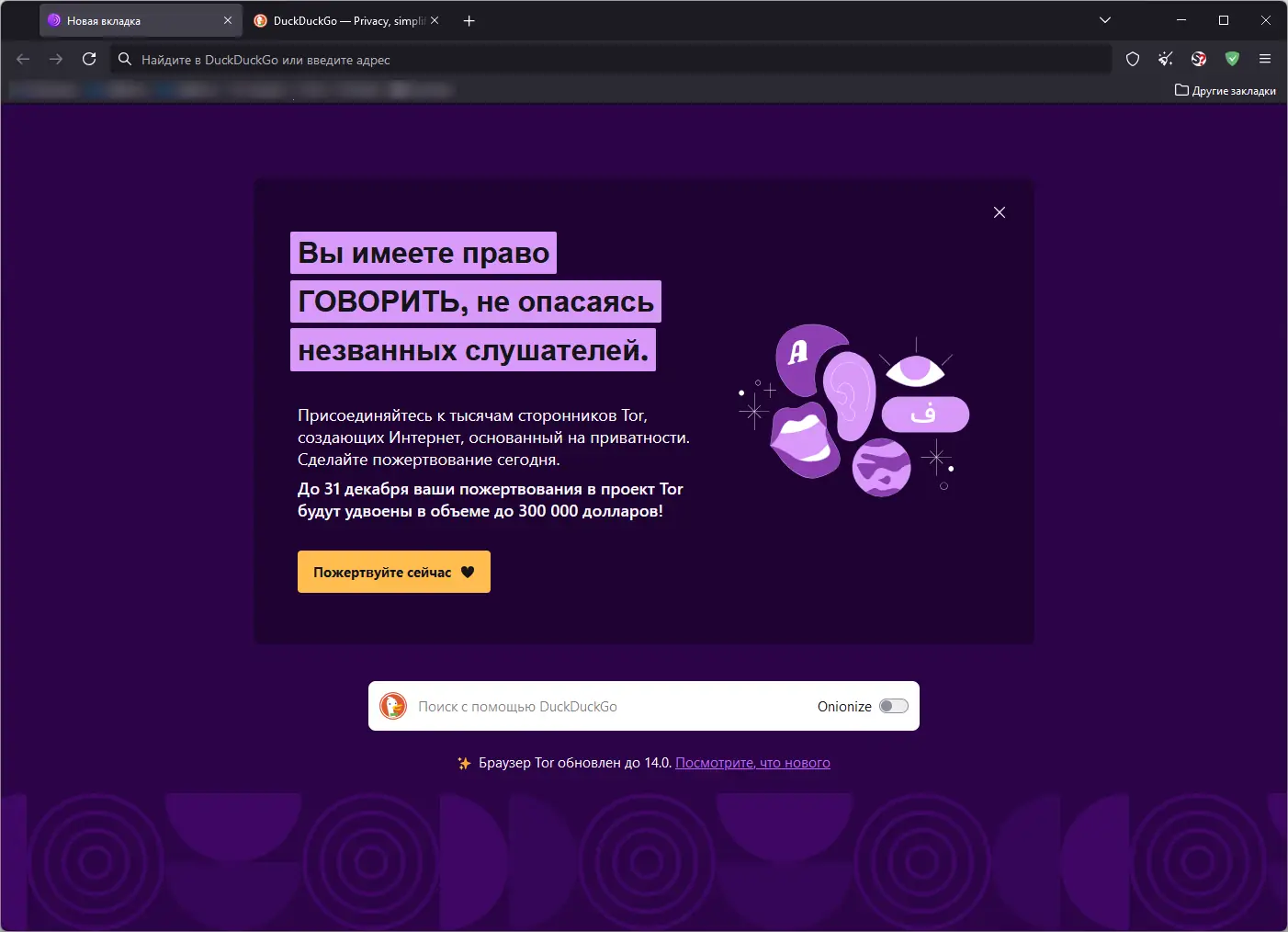1288x932 pixels.
Task: Open the application hamburger menu
Action: point(1265,59)
